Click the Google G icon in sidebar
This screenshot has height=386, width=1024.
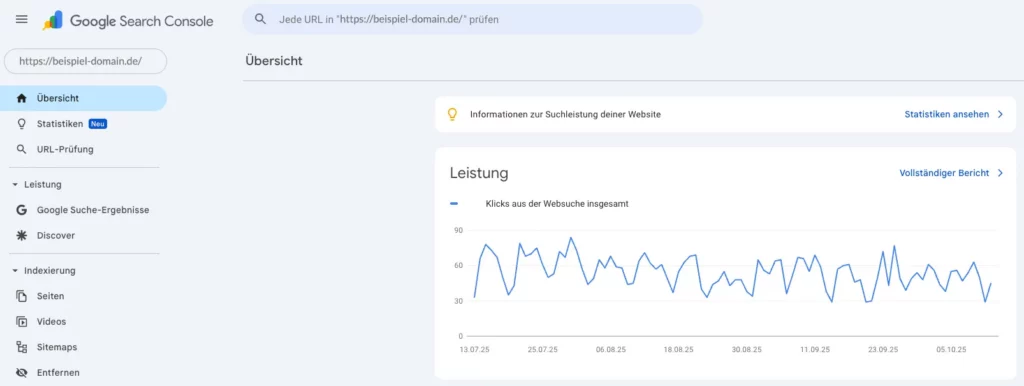(x=22, y=210)
